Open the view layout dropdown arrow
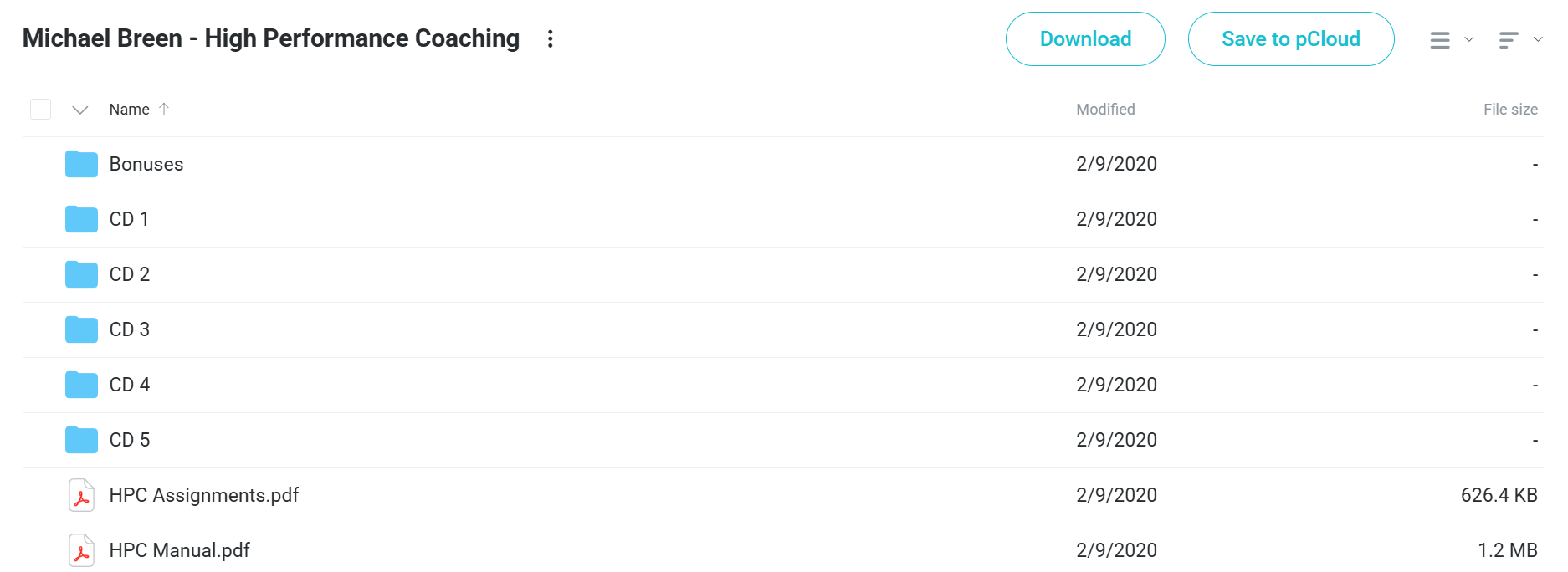The width and height of the screenshot is (1568, 572). [x=1468, y=39]
